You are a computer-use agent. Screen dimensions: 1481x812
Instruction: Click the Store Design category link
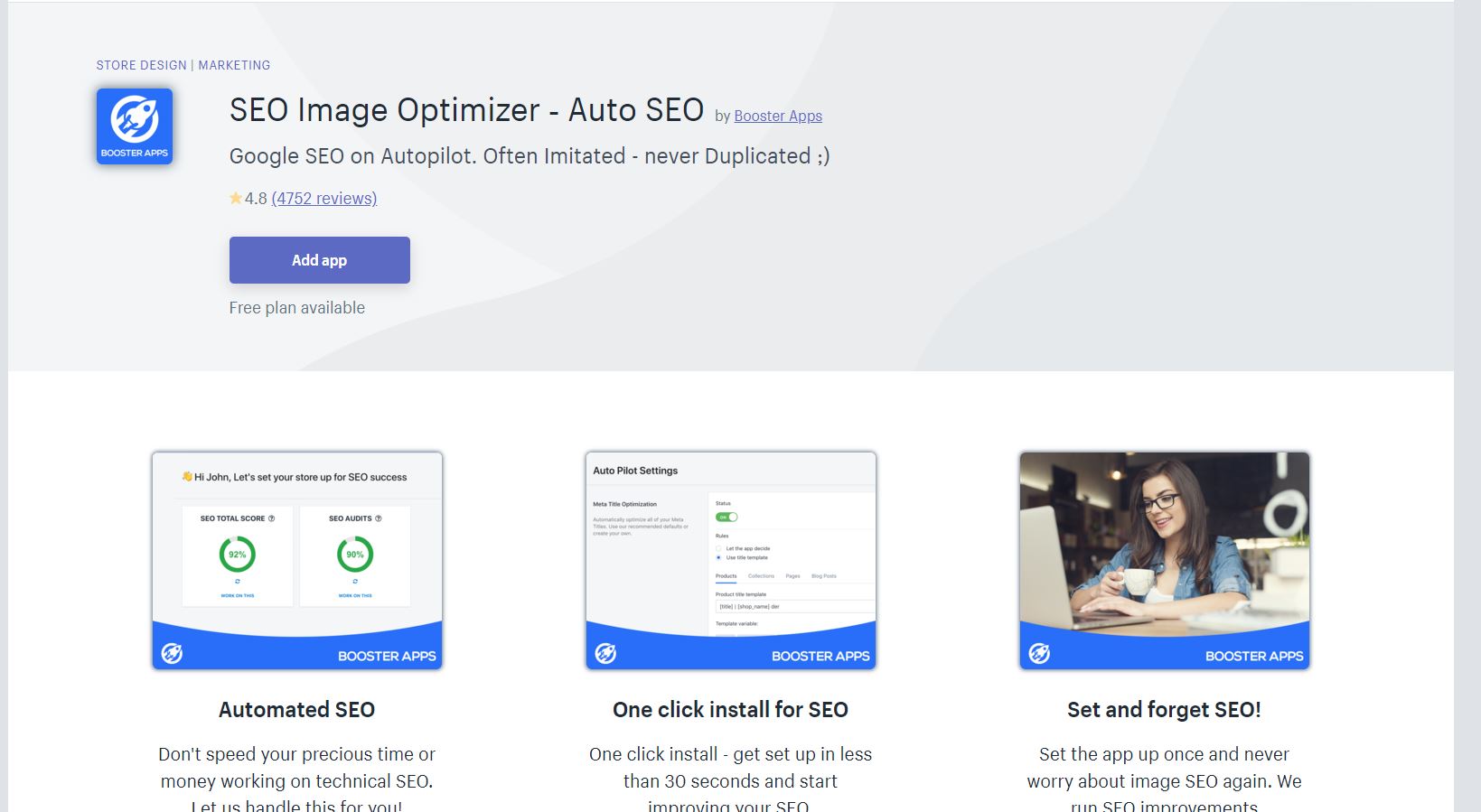142,65
